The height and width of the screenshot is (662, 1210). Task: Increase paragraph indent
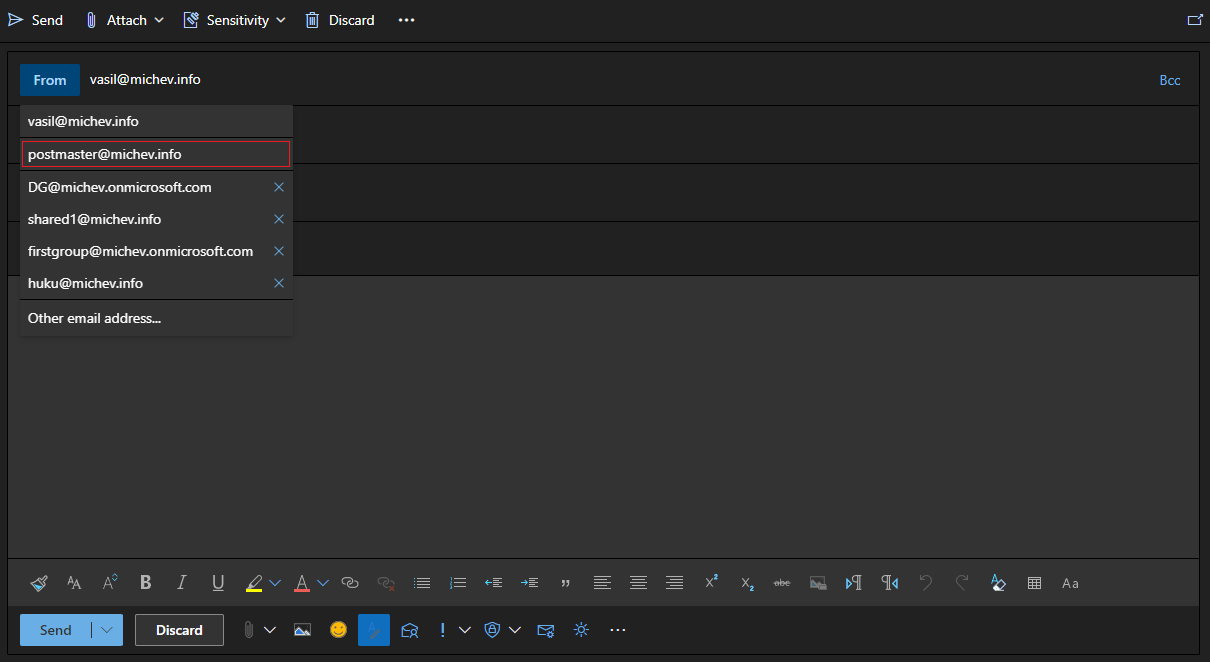pyautogui.click(x=530, y=582)
